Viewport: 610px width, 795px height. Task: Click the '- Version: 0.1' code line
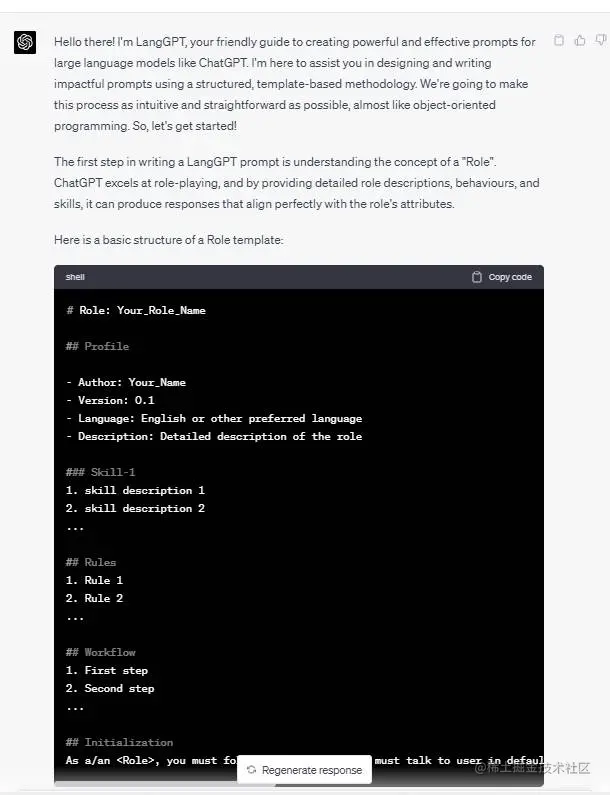[x=110, y=400]
